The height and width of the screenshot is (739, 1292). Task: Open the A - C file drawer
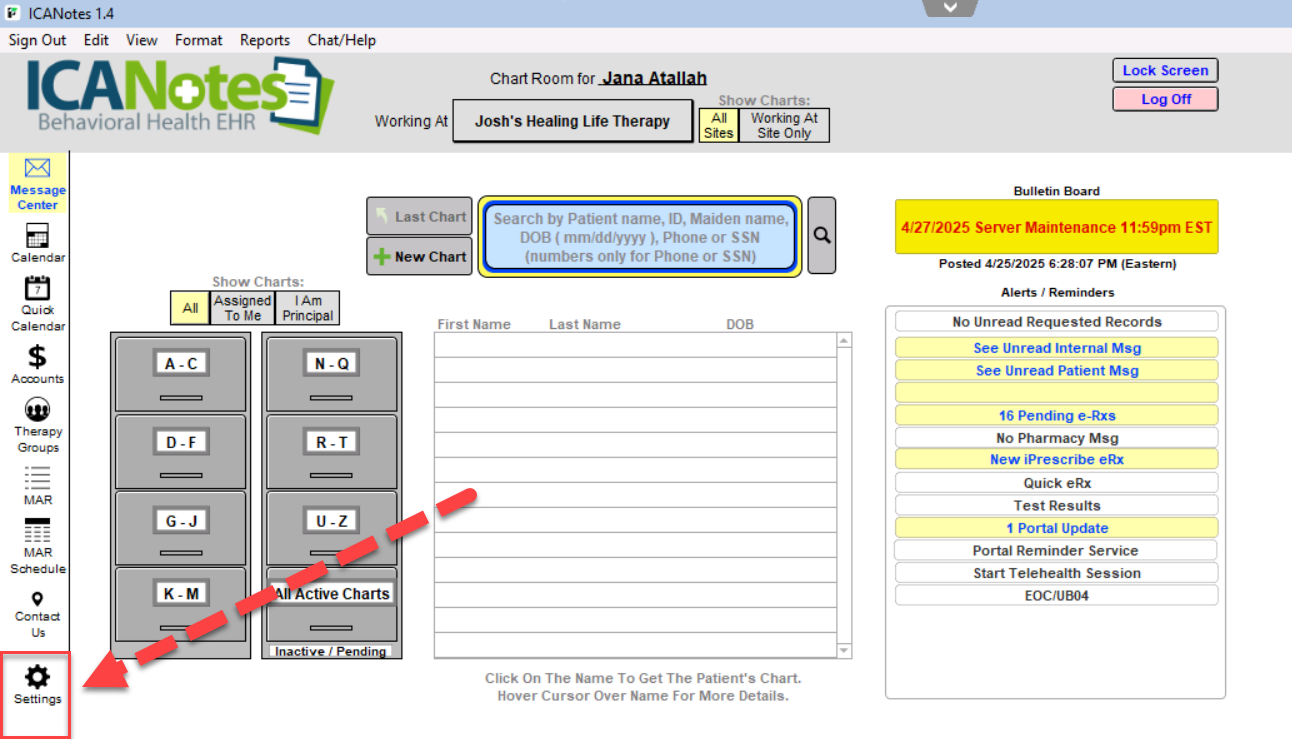(x=181, y=364)
